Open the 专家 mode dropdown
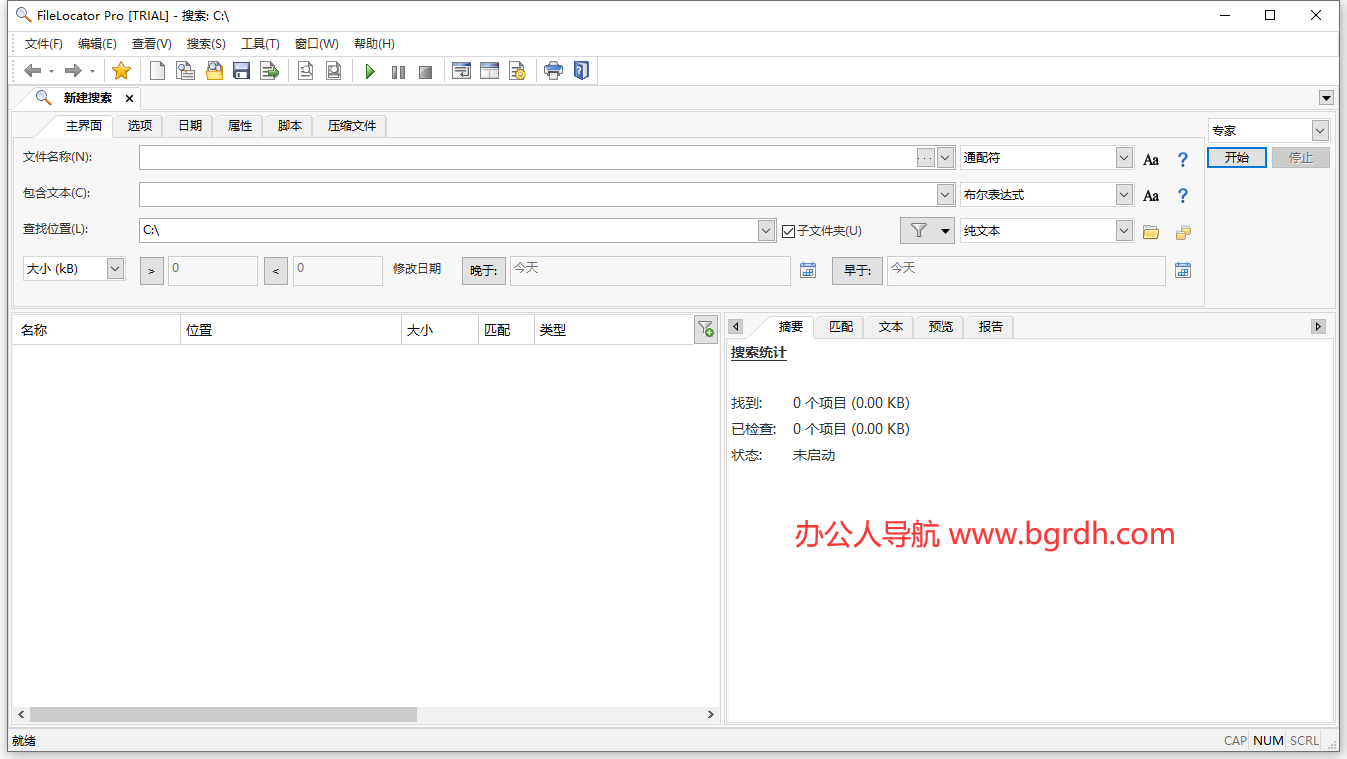This screenshot has height=759, width=1347. tap(1320, 130)
